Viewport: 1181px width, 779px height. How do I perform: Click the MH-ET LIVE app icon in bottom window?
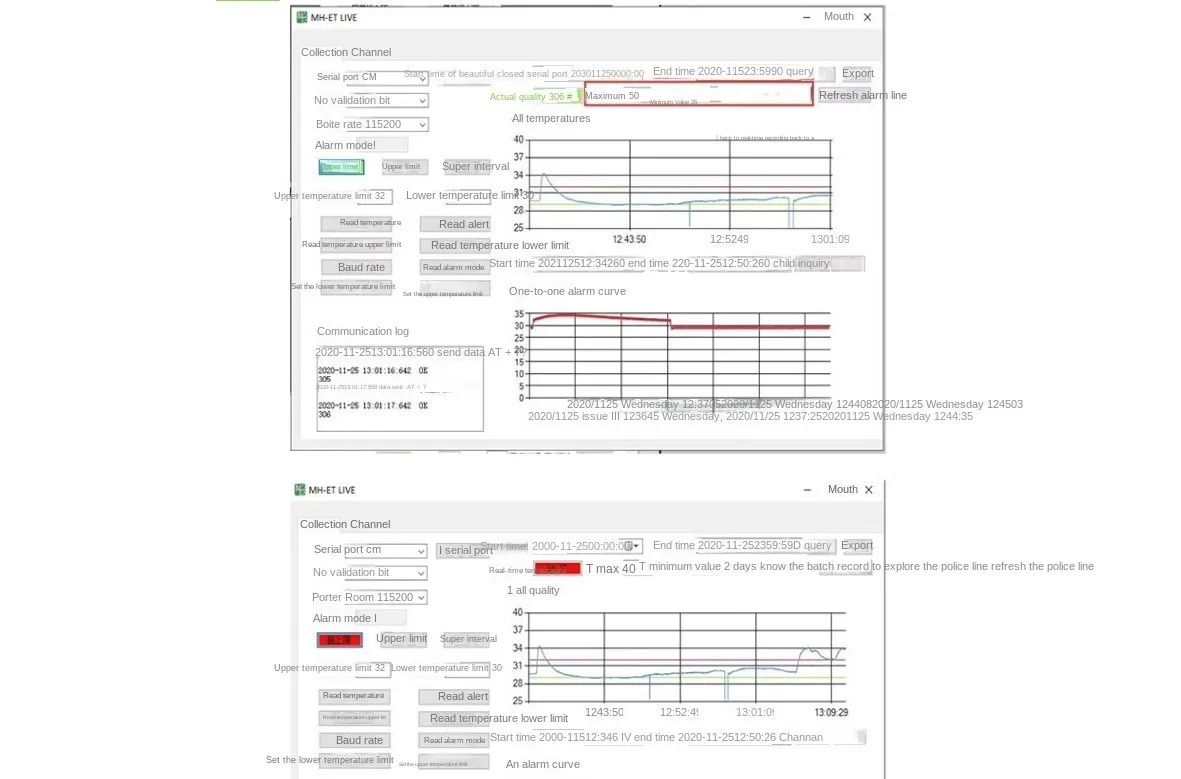coord(300,490)
